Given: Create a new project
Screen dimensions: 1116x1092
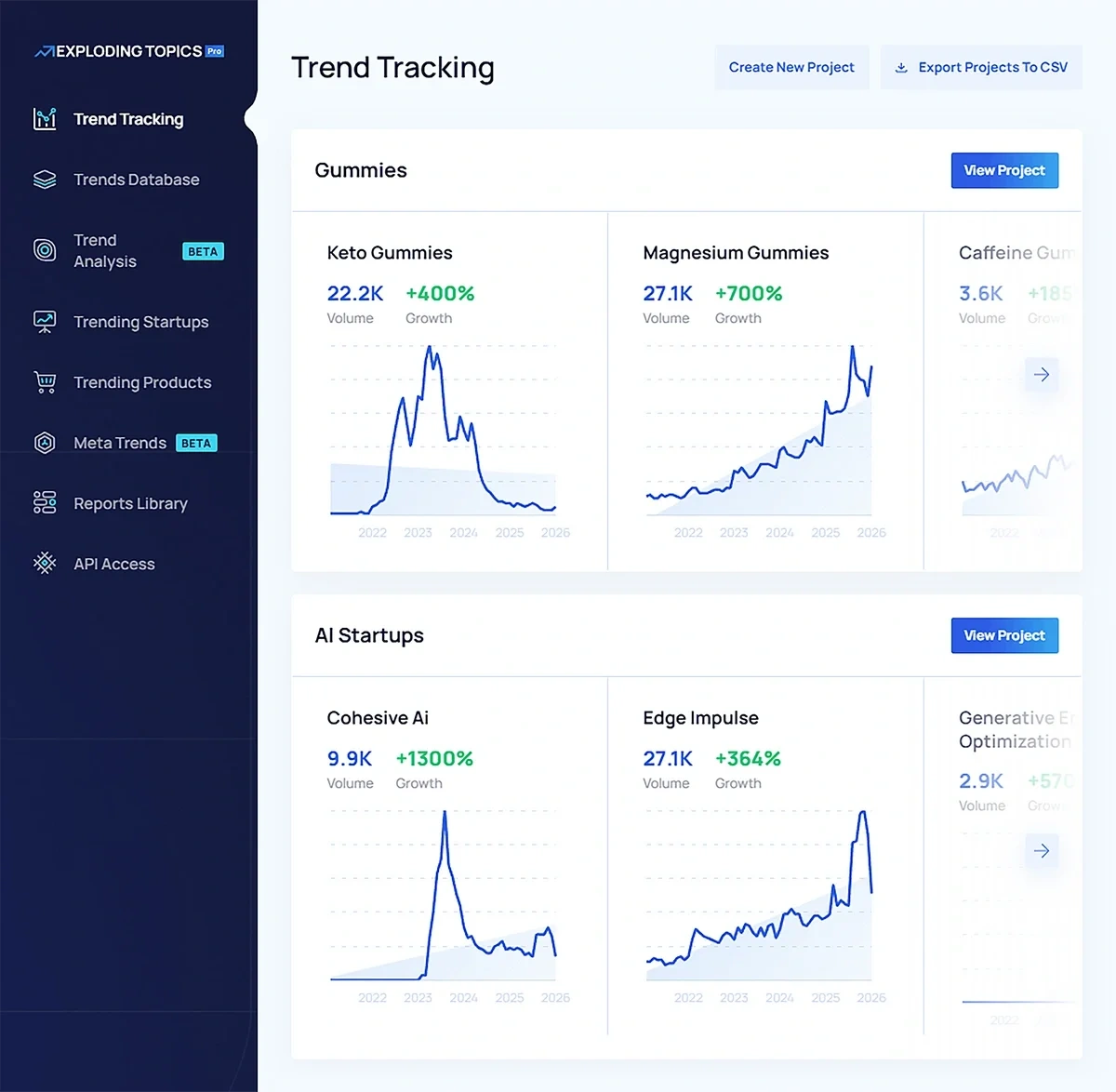Looking at the screenshot, I should click(791, 67).
